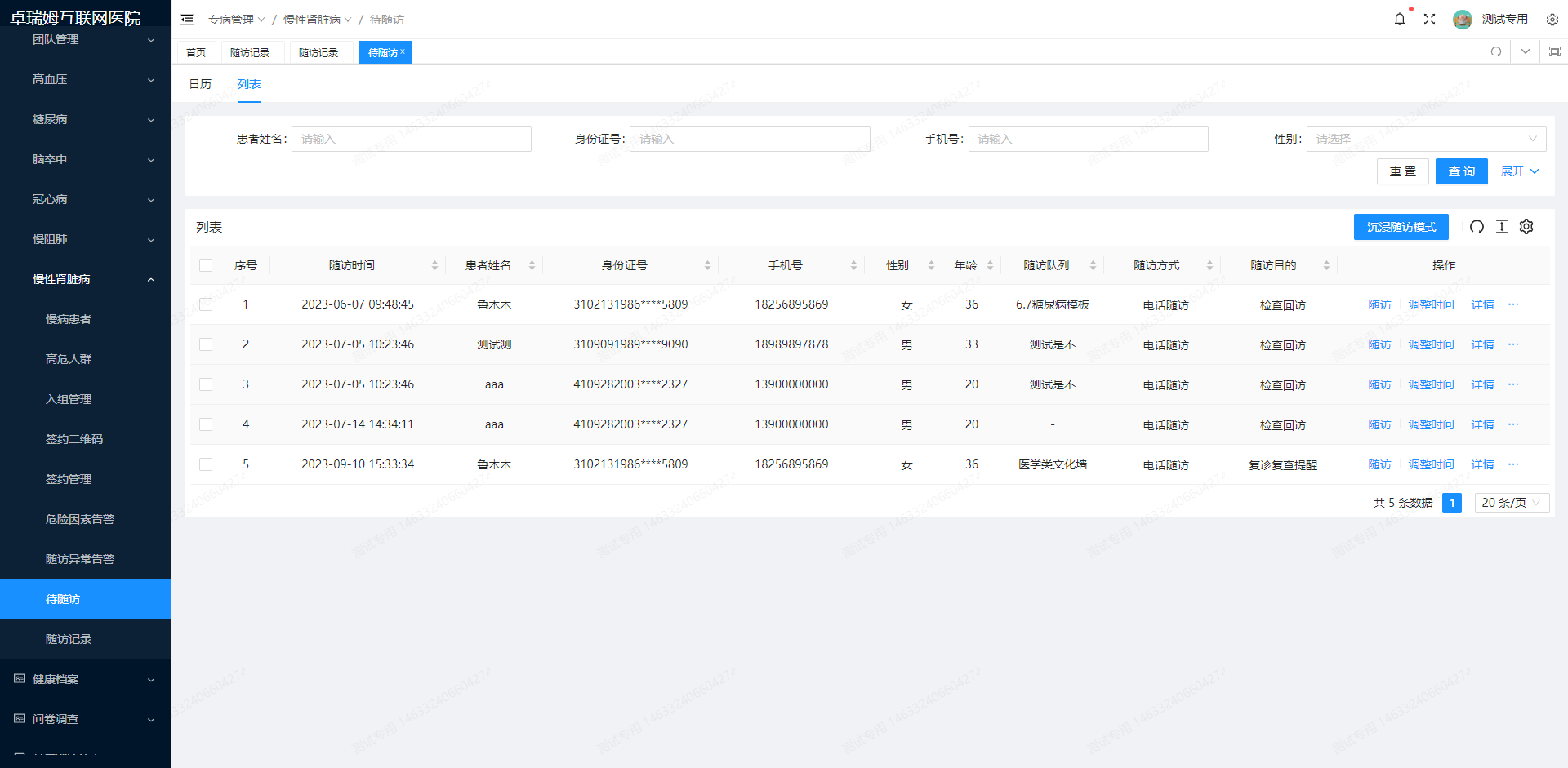The image size is (1568, 768).
Task: Refresh current tab page icon
Action: pyautogui.click(x=1496, y=51)
